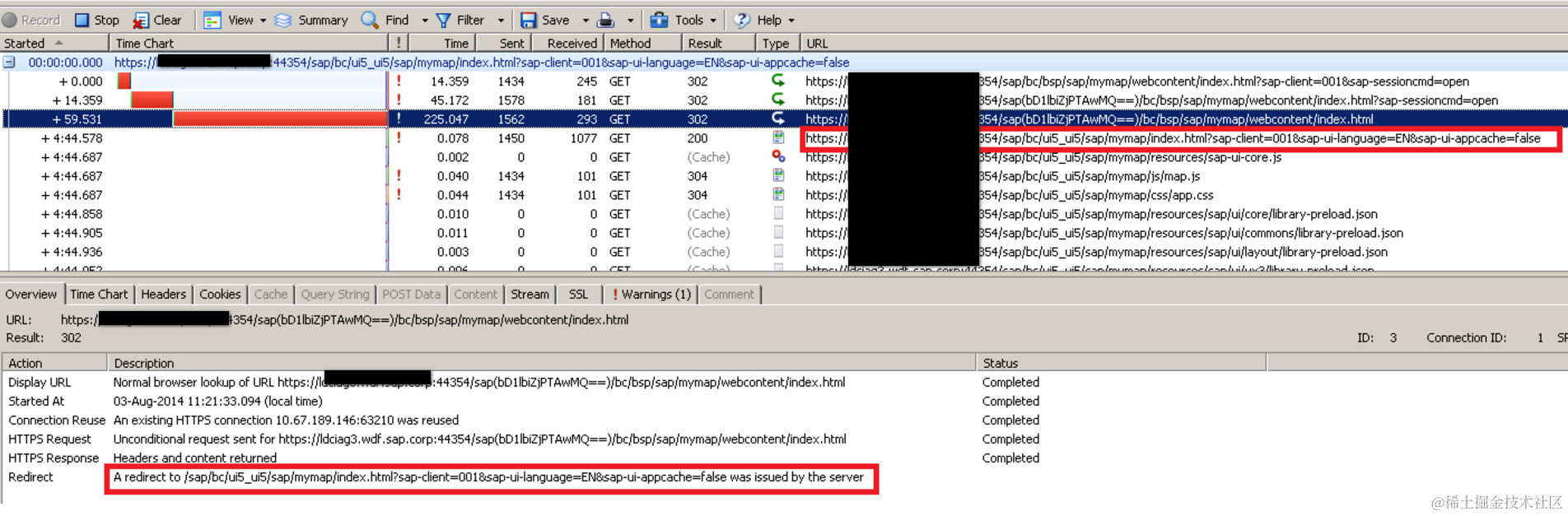Image resolution: width=1568 pixels, height=516 pixels.
Task: Click the redirect type icon in row +0.000
Action: click(778, 81)
